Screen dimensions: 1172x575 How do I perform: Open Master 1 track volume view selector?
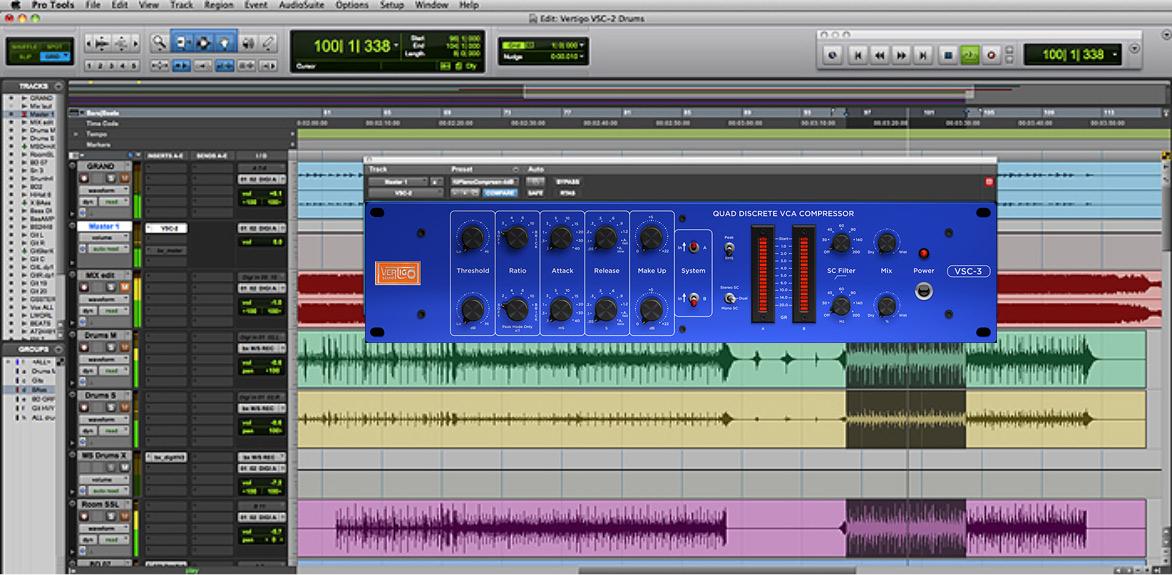tap(104, 238)
